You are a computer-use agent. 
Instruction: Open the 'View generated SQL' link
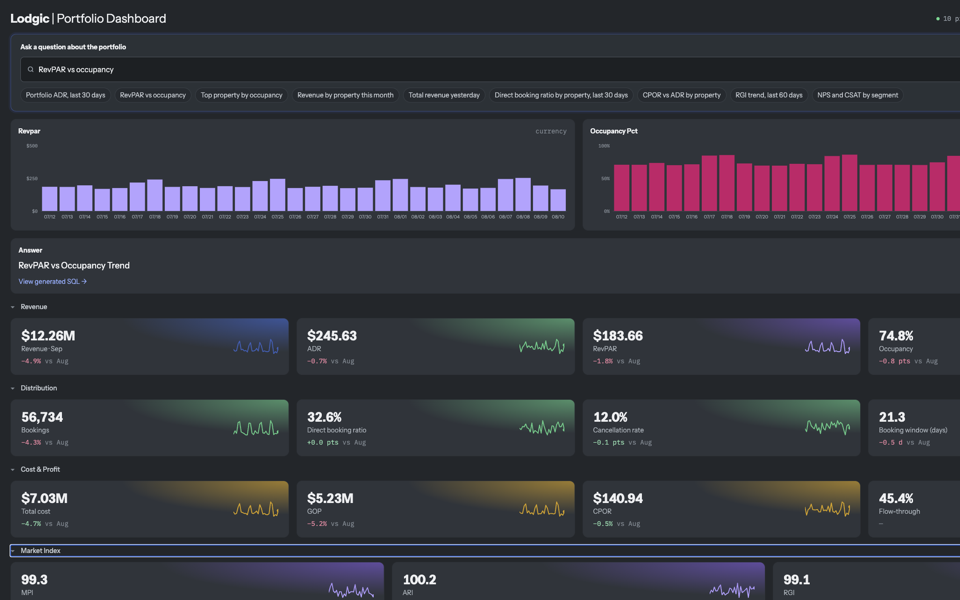53,282
